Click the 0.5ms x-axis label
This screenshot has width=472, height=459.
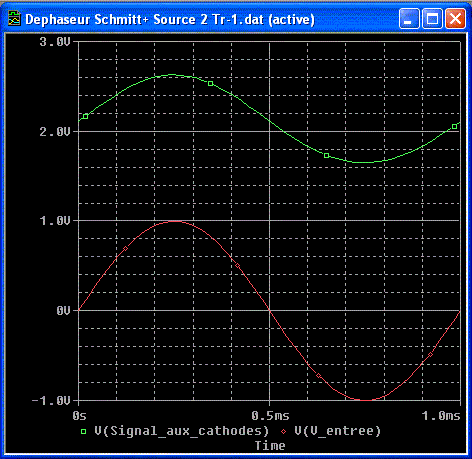point(270,416)
